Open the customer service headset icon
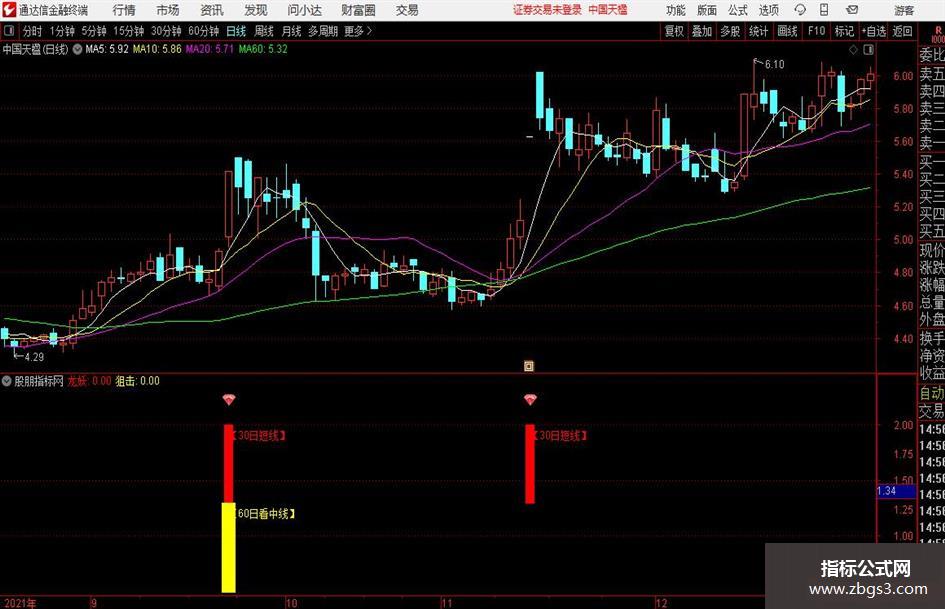The width and height of the screenshot is (945, 609). pos(800,10)
